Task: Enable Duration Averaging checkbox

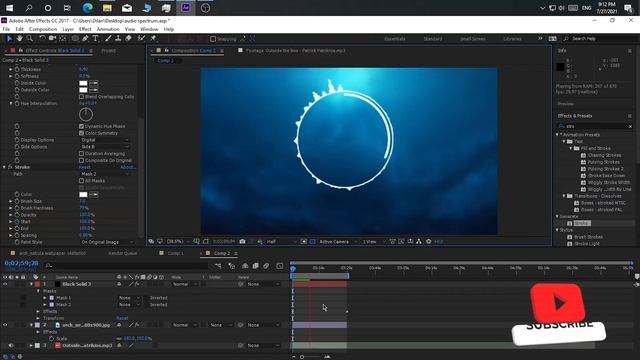Action: (x=82, y=153)
